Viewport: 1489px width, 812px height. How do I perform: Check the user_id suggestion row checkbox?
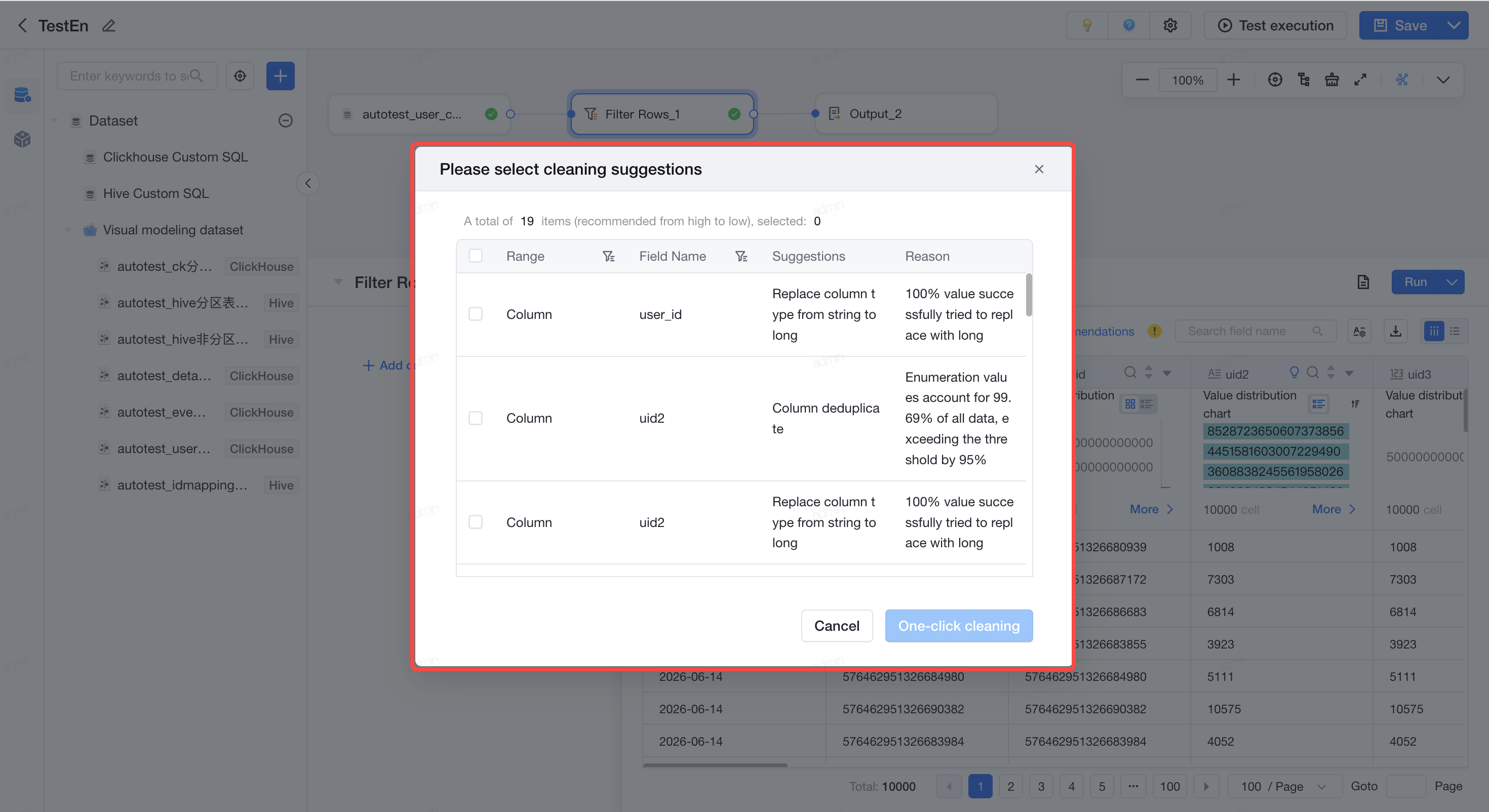point(475,314)
